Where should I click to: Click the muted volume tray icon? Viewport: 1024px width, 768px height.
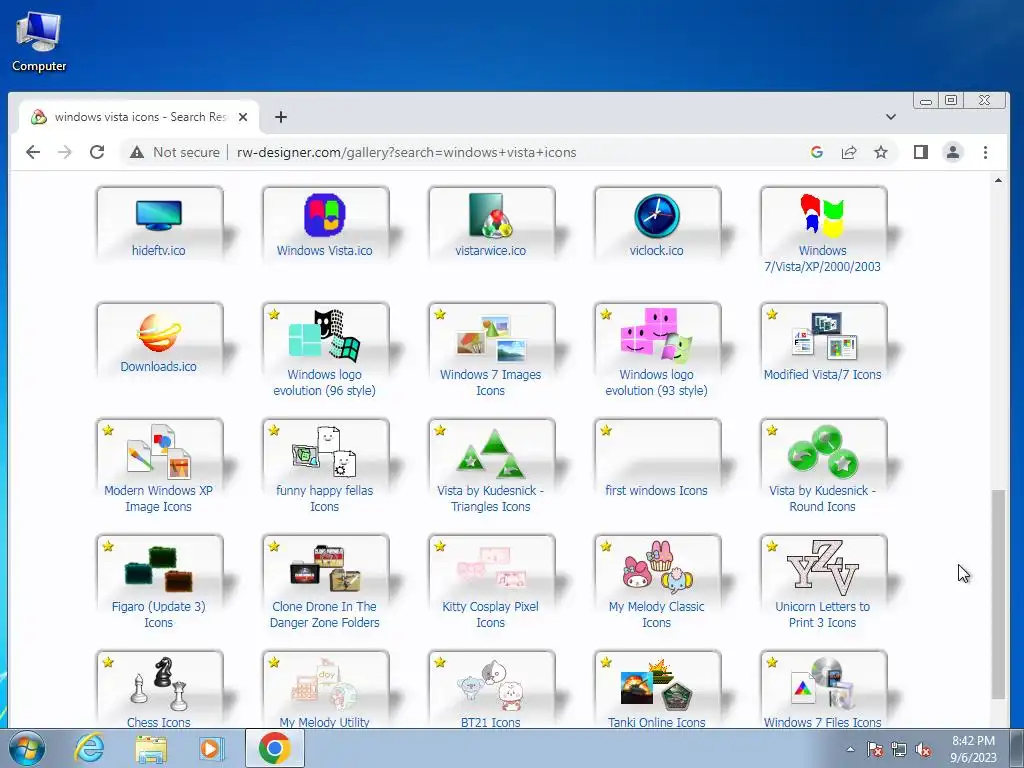(923, 750)
